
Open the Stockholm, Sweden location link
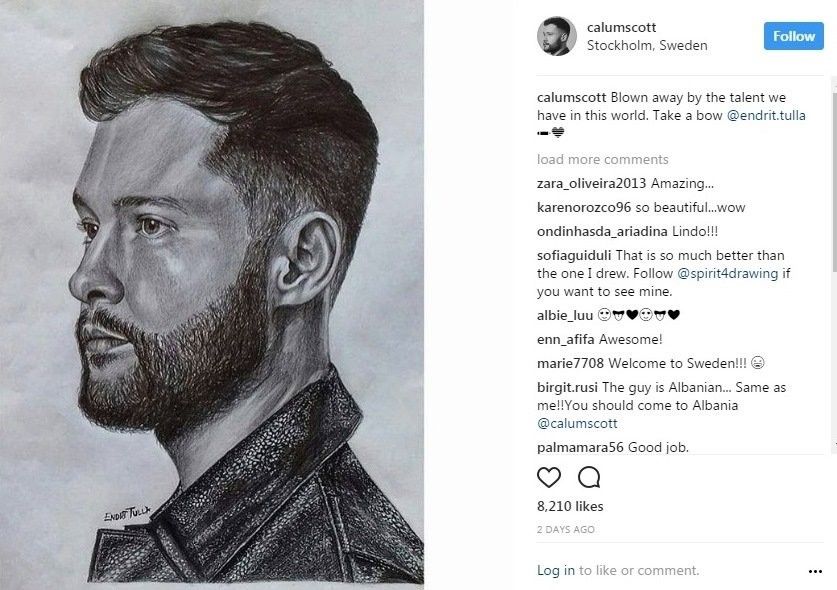647,45
